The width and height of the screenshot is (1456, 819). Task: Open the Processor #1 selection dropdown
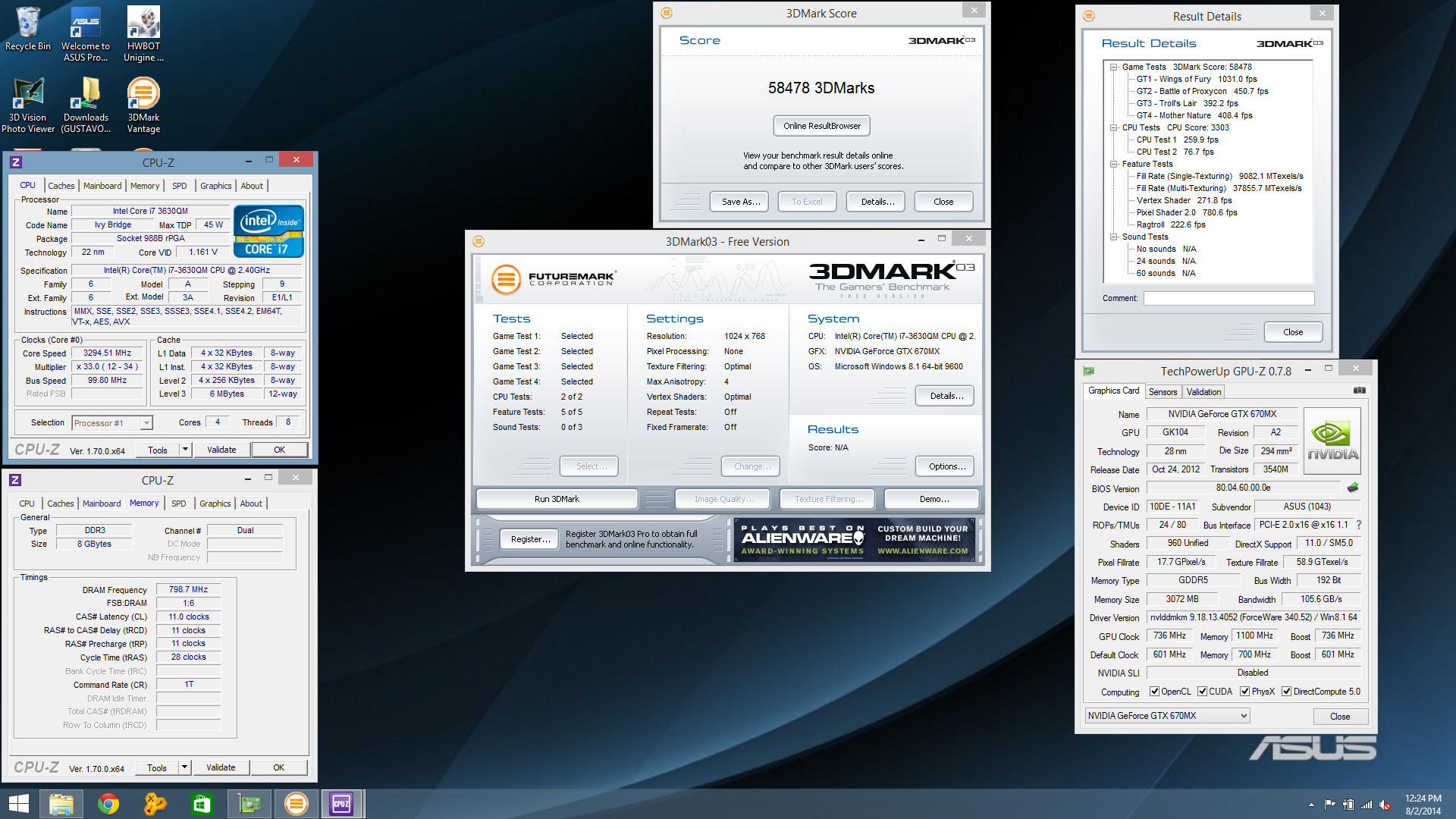112,423
